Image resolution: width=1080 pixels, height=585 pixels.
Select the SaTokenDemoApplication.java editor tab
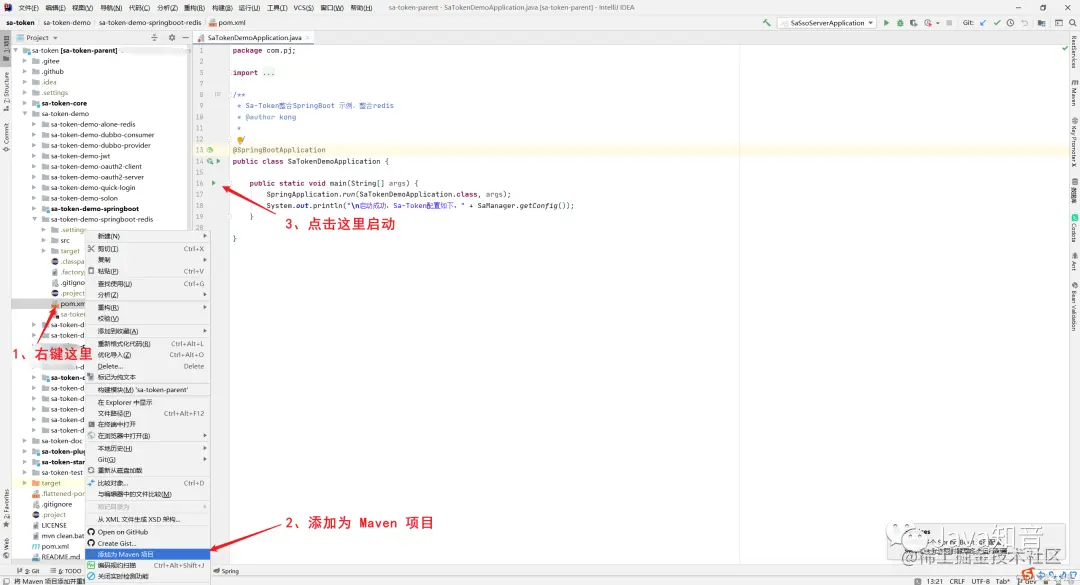point(254,38)
